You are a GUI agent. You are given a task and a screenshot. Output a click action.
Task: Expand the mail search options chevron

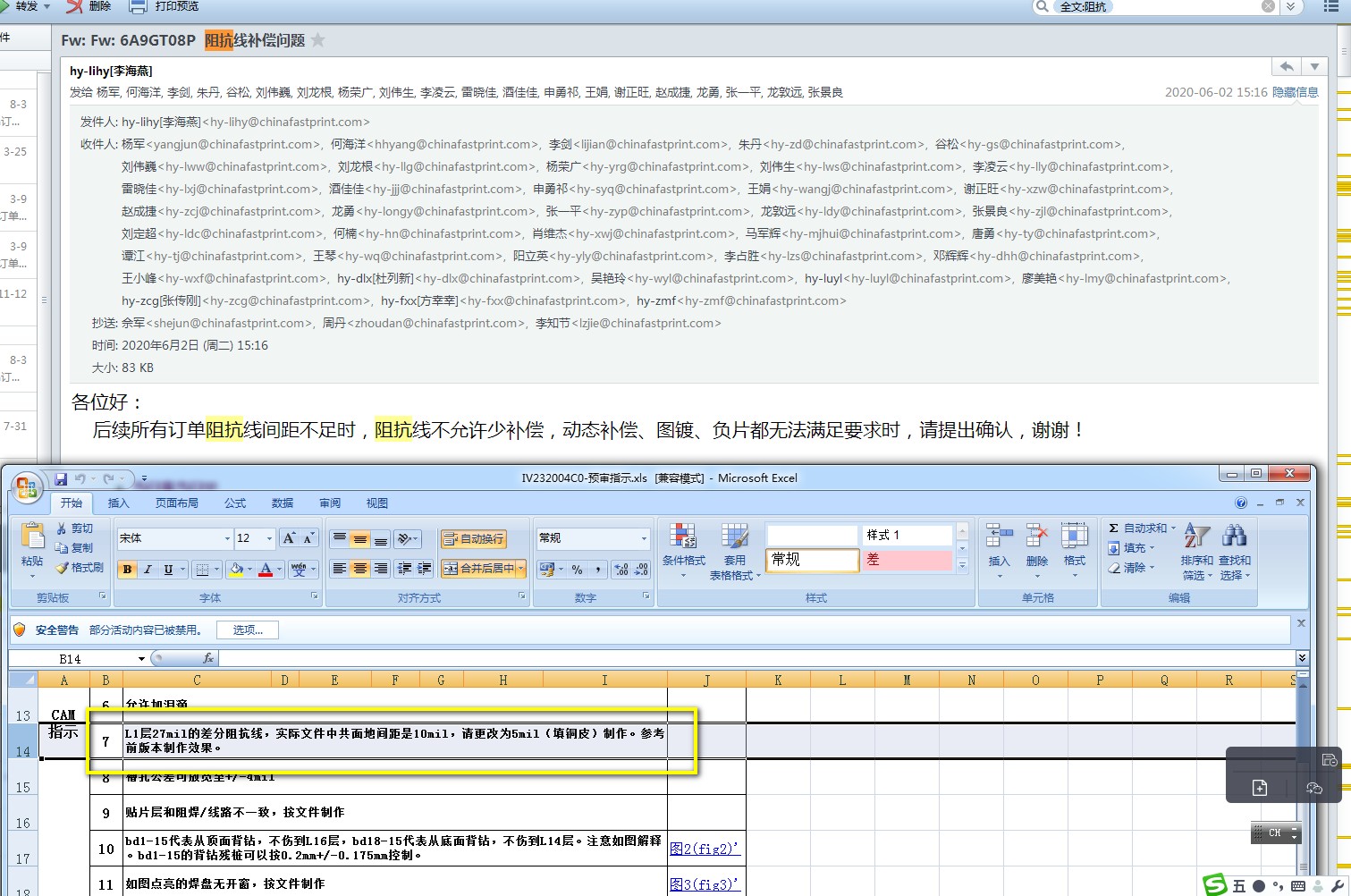[1290, 6]
